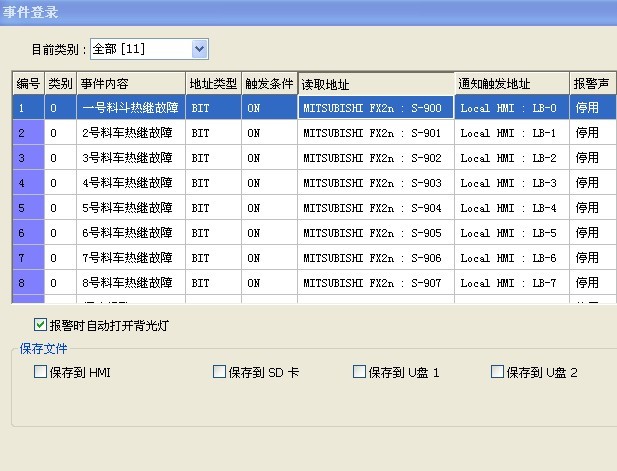
Task: Enable 保存到 SD 卡 checkbox
Action: [x=220, y=372]
